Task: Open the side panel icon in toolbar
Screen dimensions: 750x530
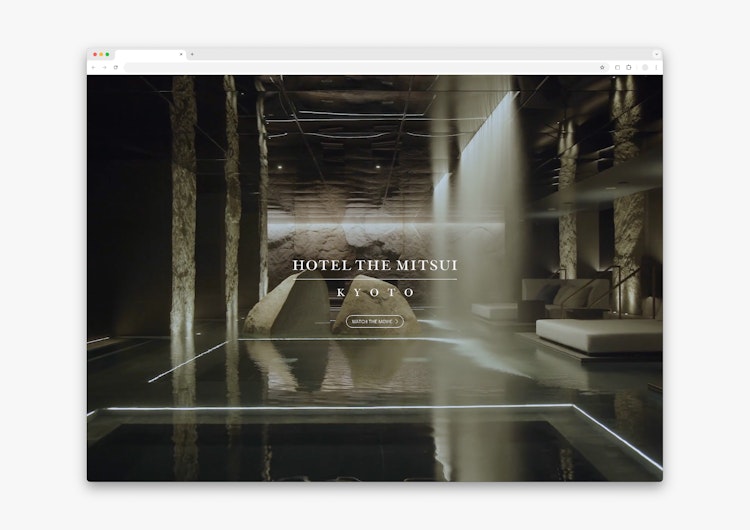Action: 617,67
